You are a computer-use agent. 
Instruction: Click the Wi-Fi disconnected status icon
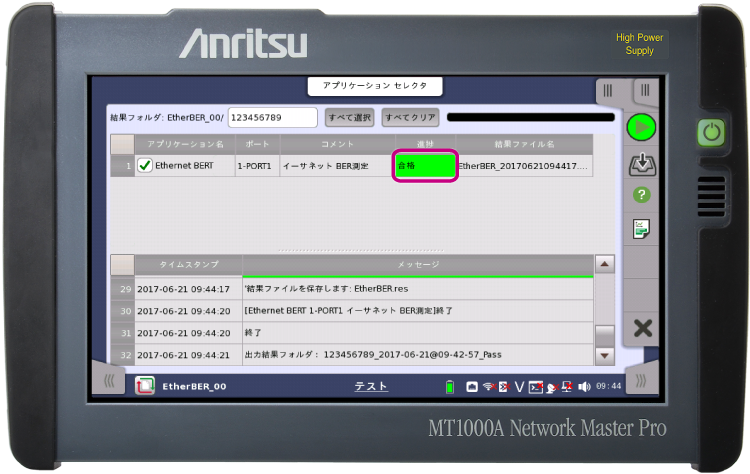coord(489,386)
